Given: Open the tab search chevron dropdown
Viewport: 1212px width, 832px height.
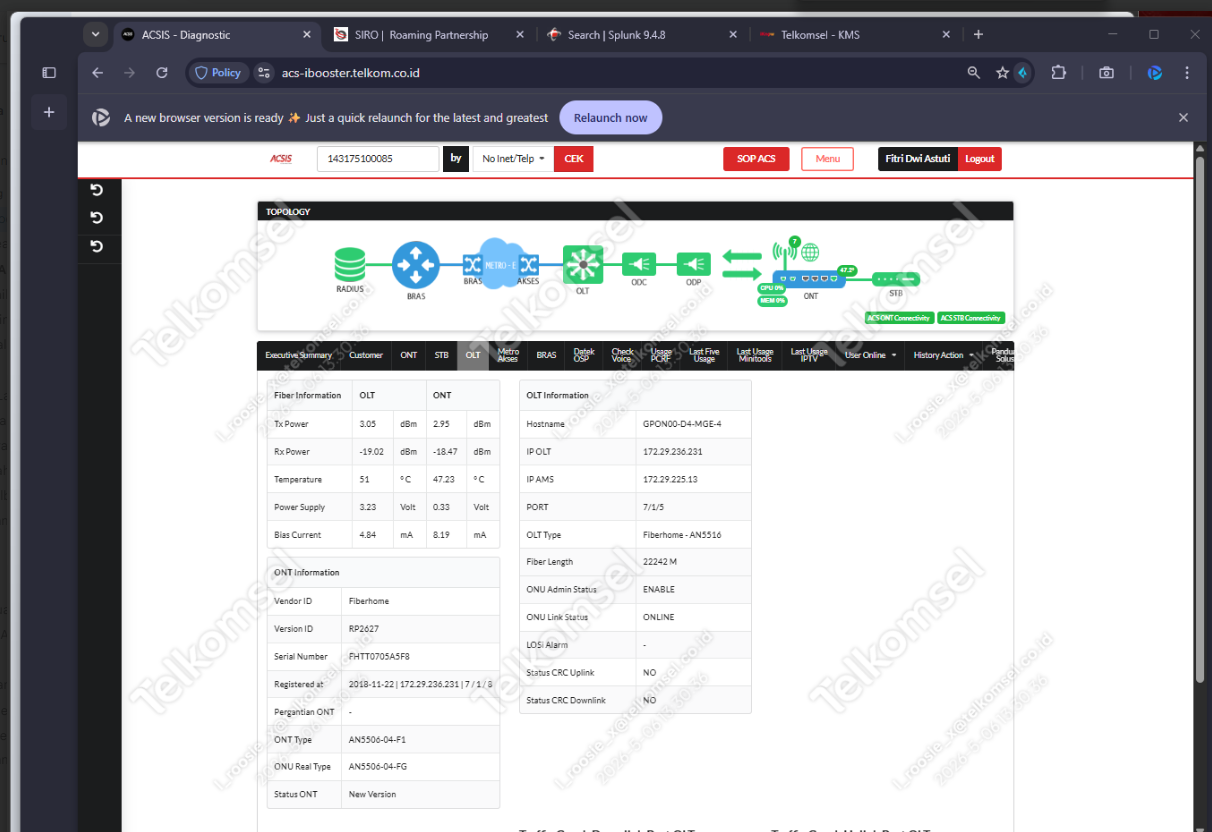Looking at the screenshot, I should 95,34.
